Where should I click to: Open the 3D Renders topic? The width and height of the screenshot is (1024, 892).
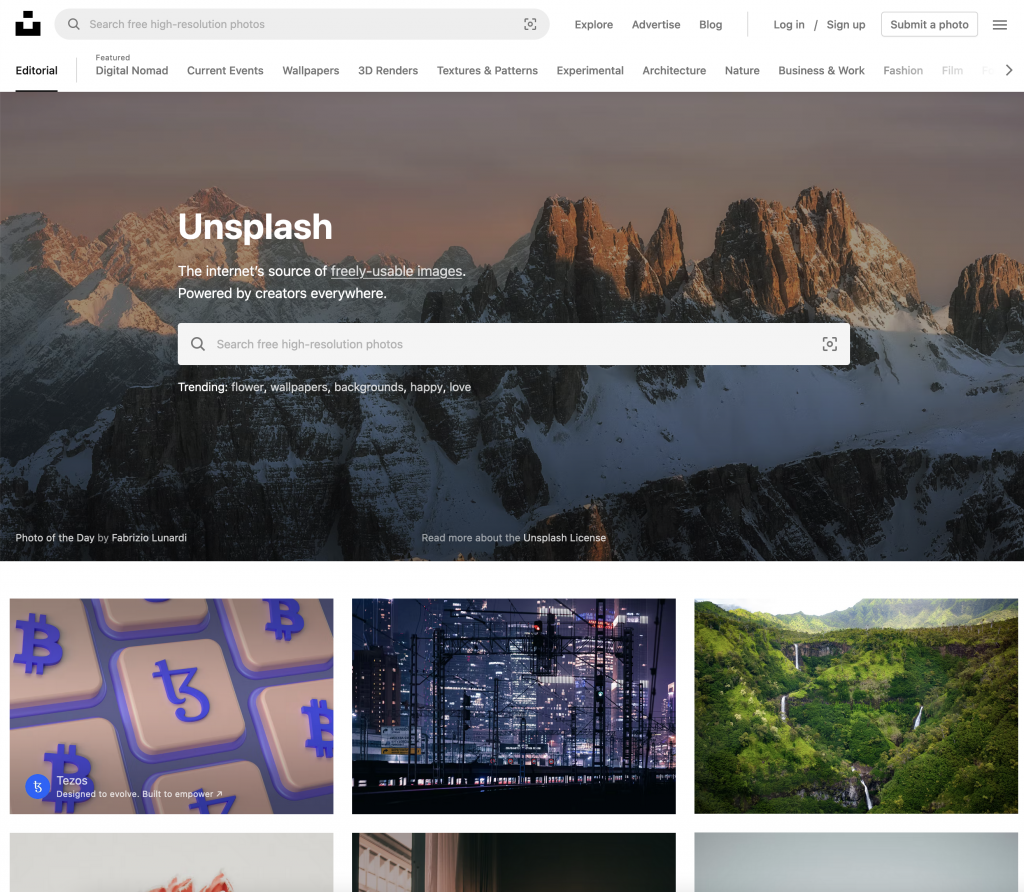[x=388, y=71]
